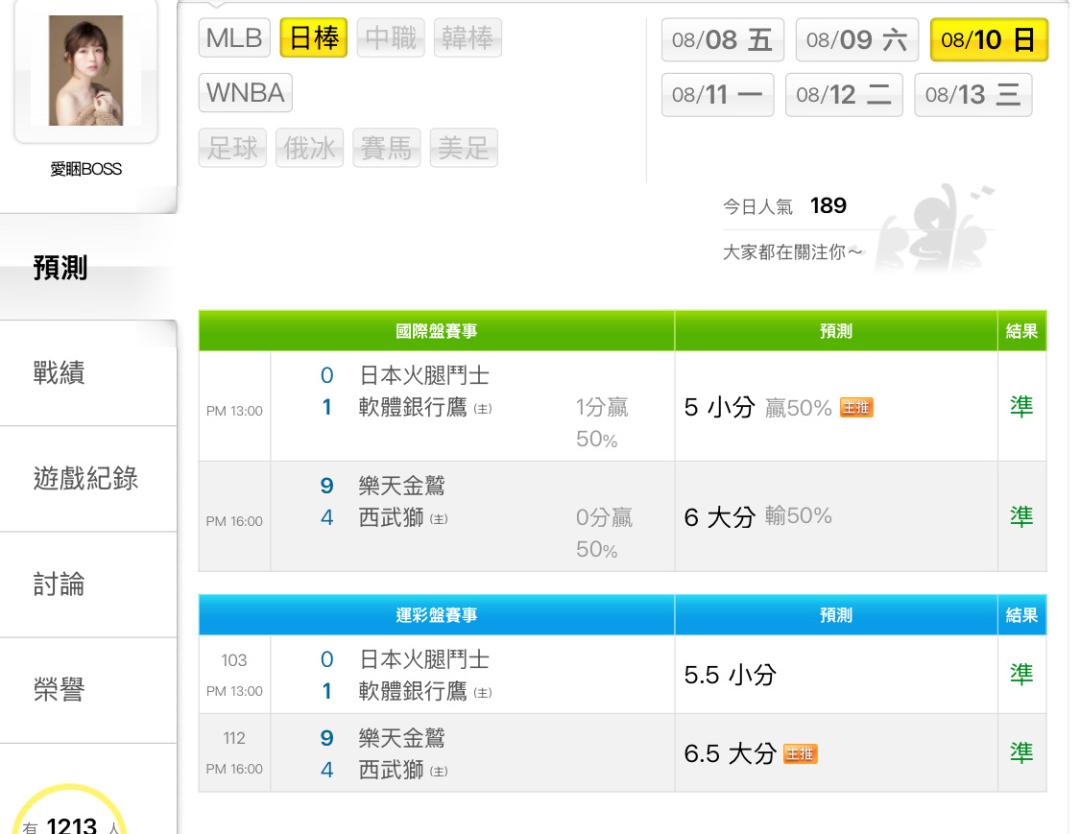The width and height of the screenshot is (1080, 834).
Task: Select the WNBA league tab
Action: 245,92
